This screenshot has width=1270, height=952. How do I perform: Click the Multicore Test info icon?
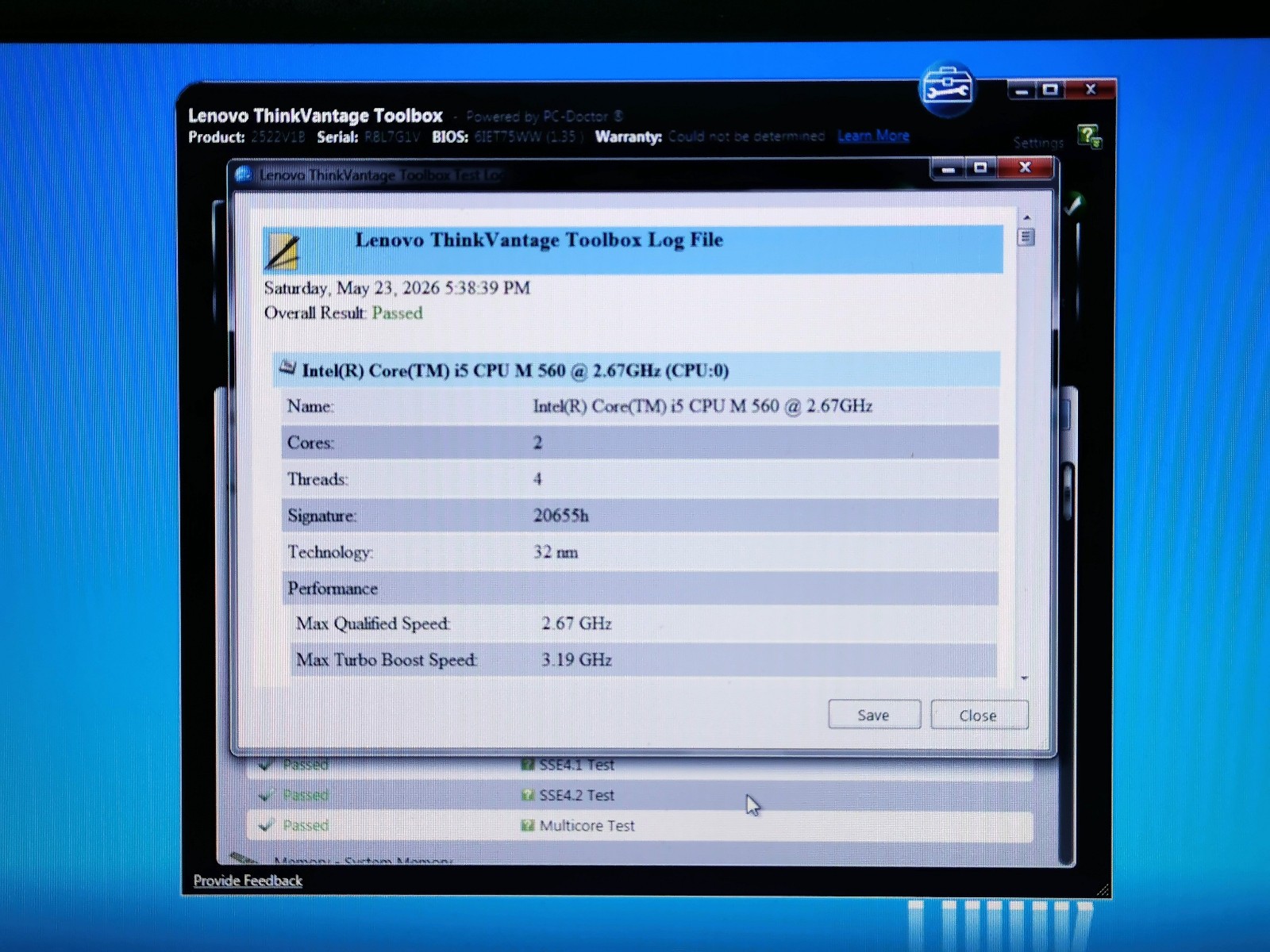[x=527, y=825]
